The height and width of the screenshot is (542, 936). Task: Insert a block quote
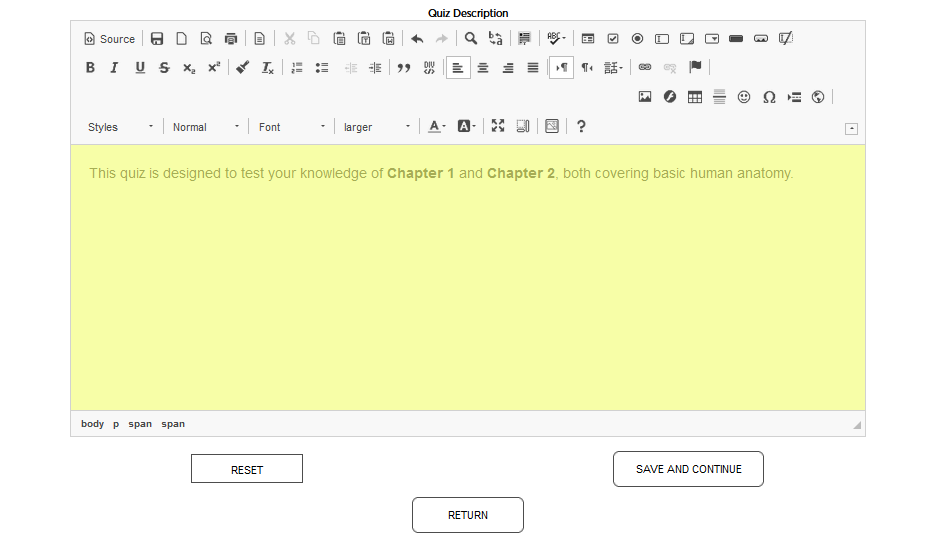coord(404,68)
